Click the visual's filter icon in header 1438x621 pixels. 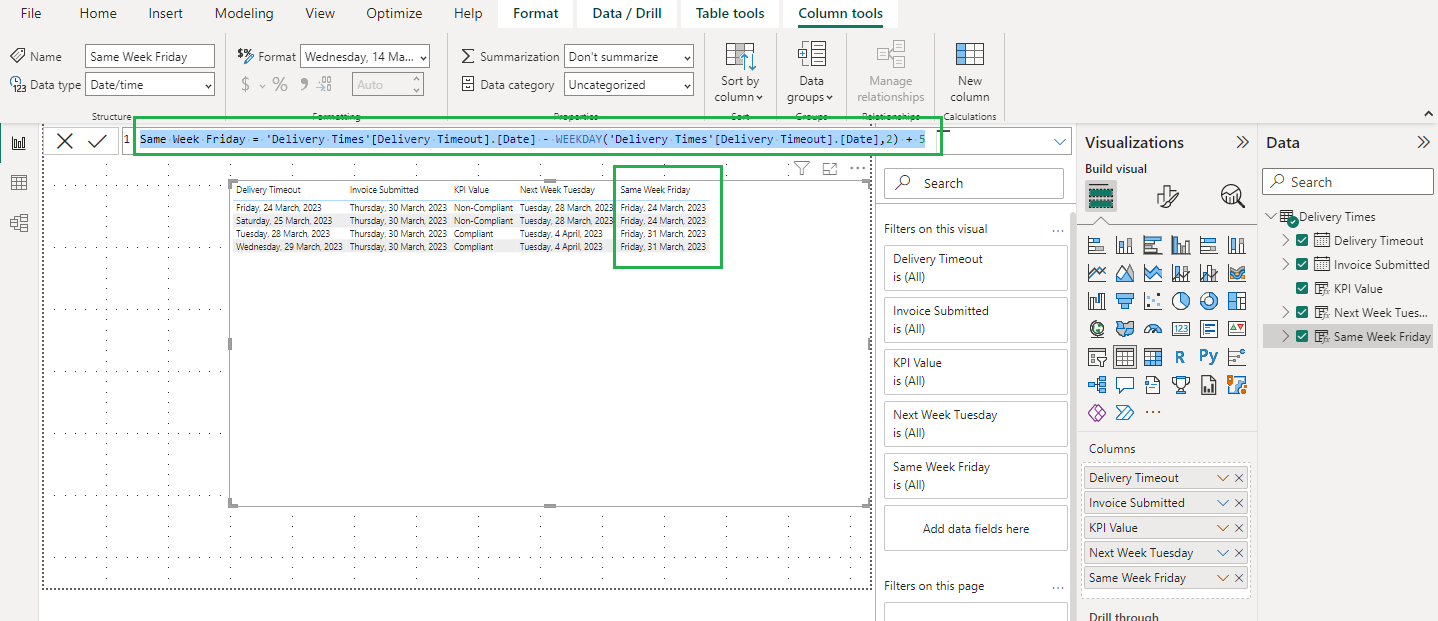pyautogui.click(x=801, y=169)
